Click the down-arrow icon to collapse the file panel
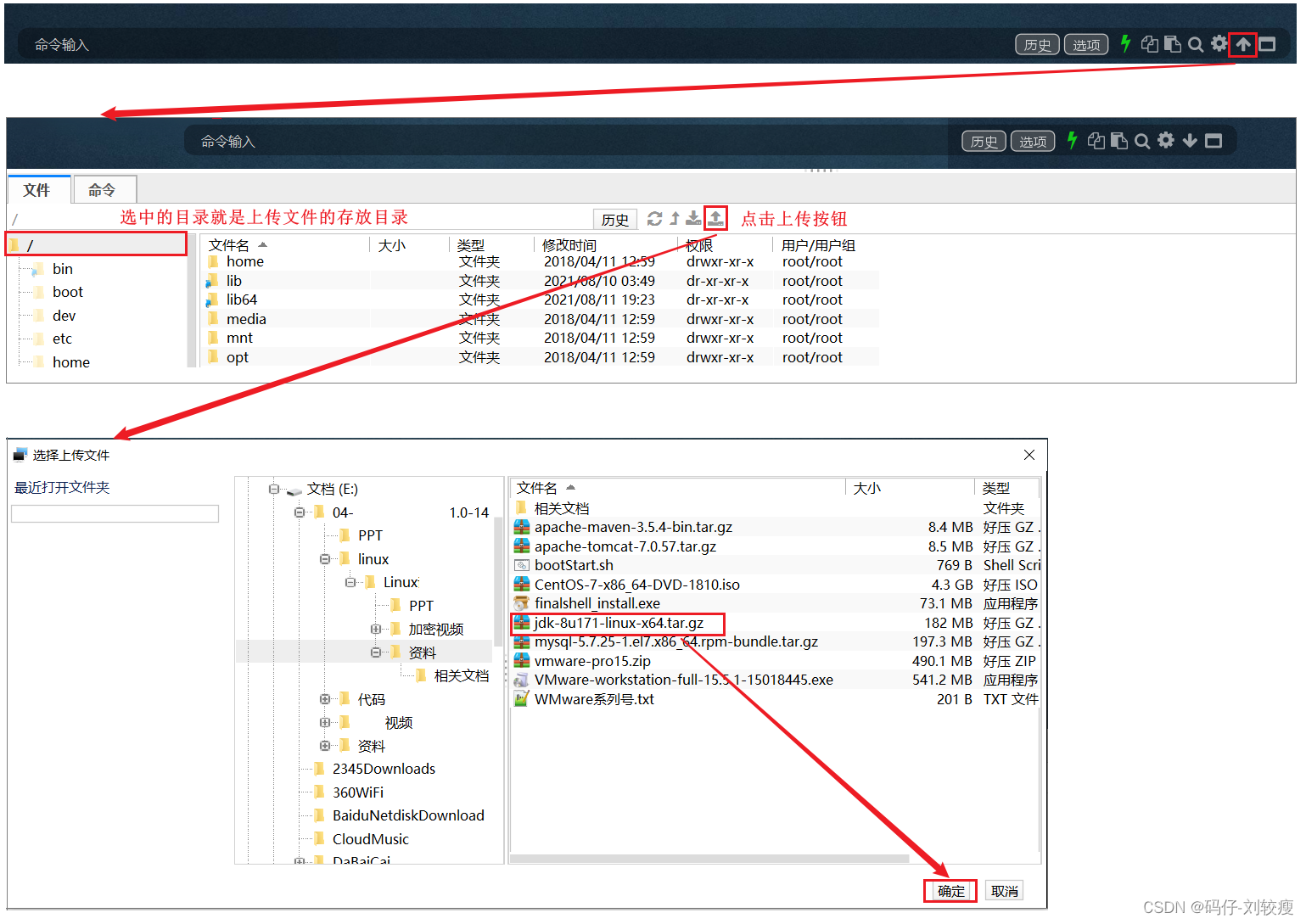The image size is (1306, 924). (1190, 141)
